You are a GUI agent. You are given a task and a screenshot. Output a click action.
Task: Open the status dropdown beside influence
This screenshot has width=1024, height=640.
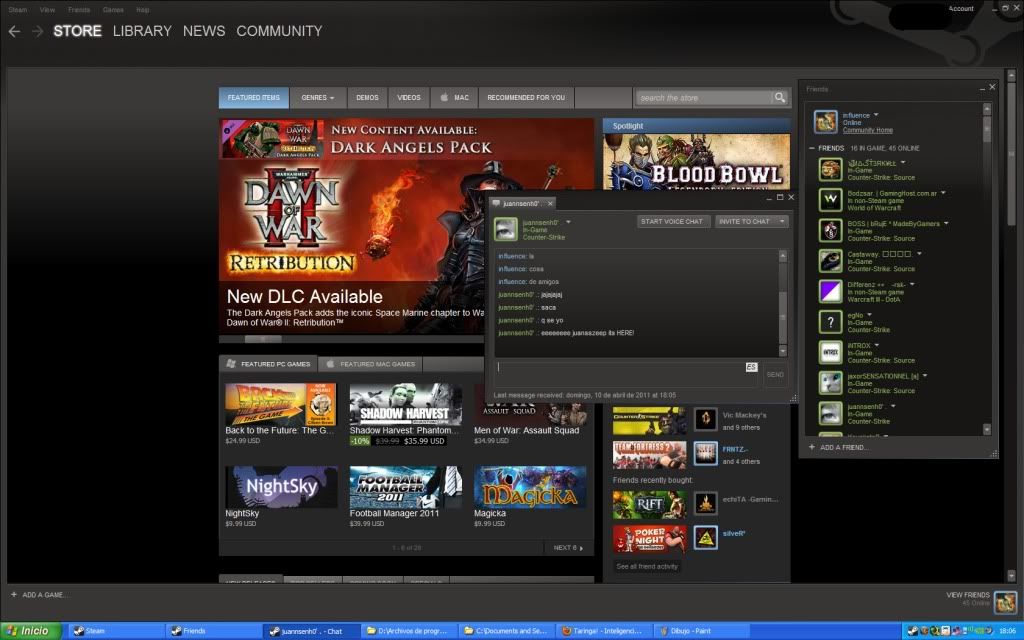tap(876, 115)
